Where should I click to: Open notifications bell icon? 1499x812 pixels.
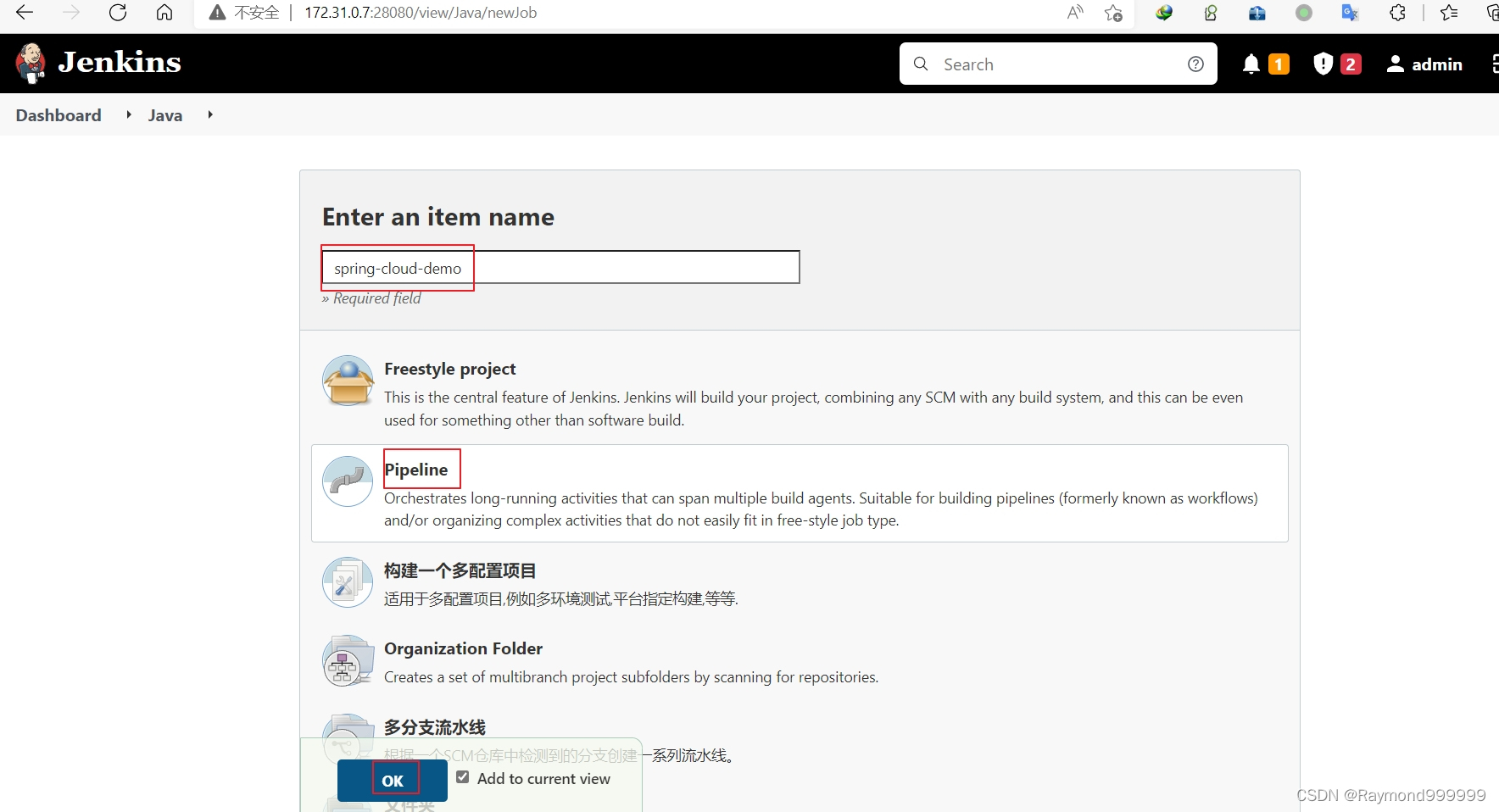pos(1251,64)
